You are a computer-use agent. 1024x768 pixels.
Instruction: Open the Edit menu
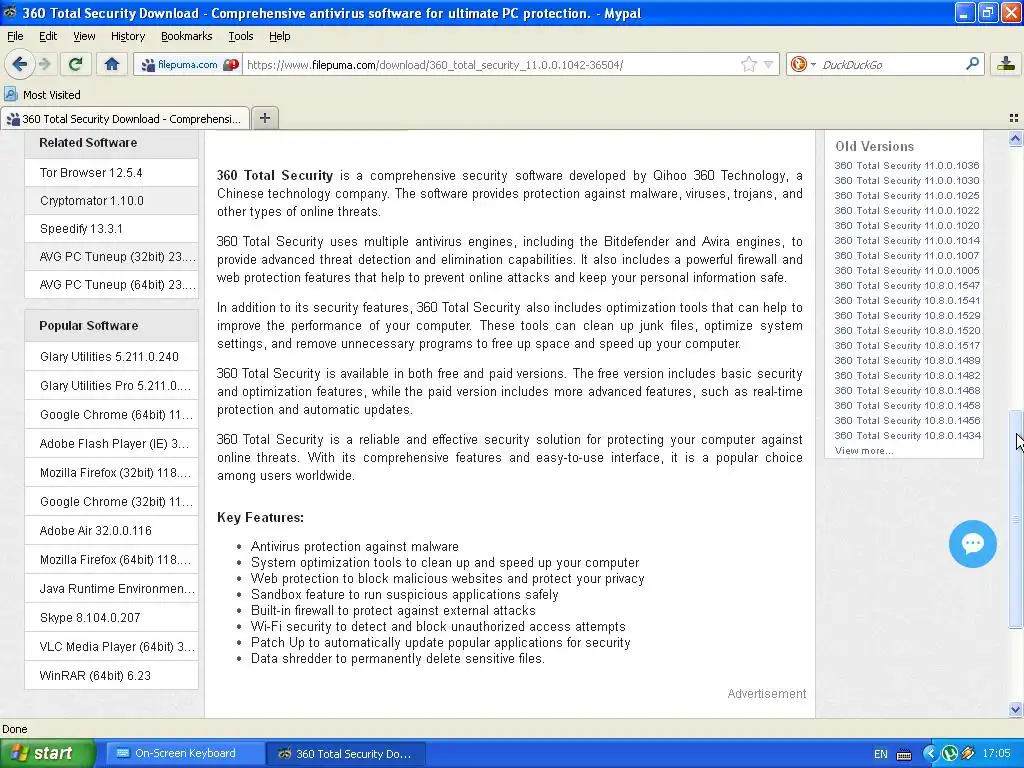48,36
